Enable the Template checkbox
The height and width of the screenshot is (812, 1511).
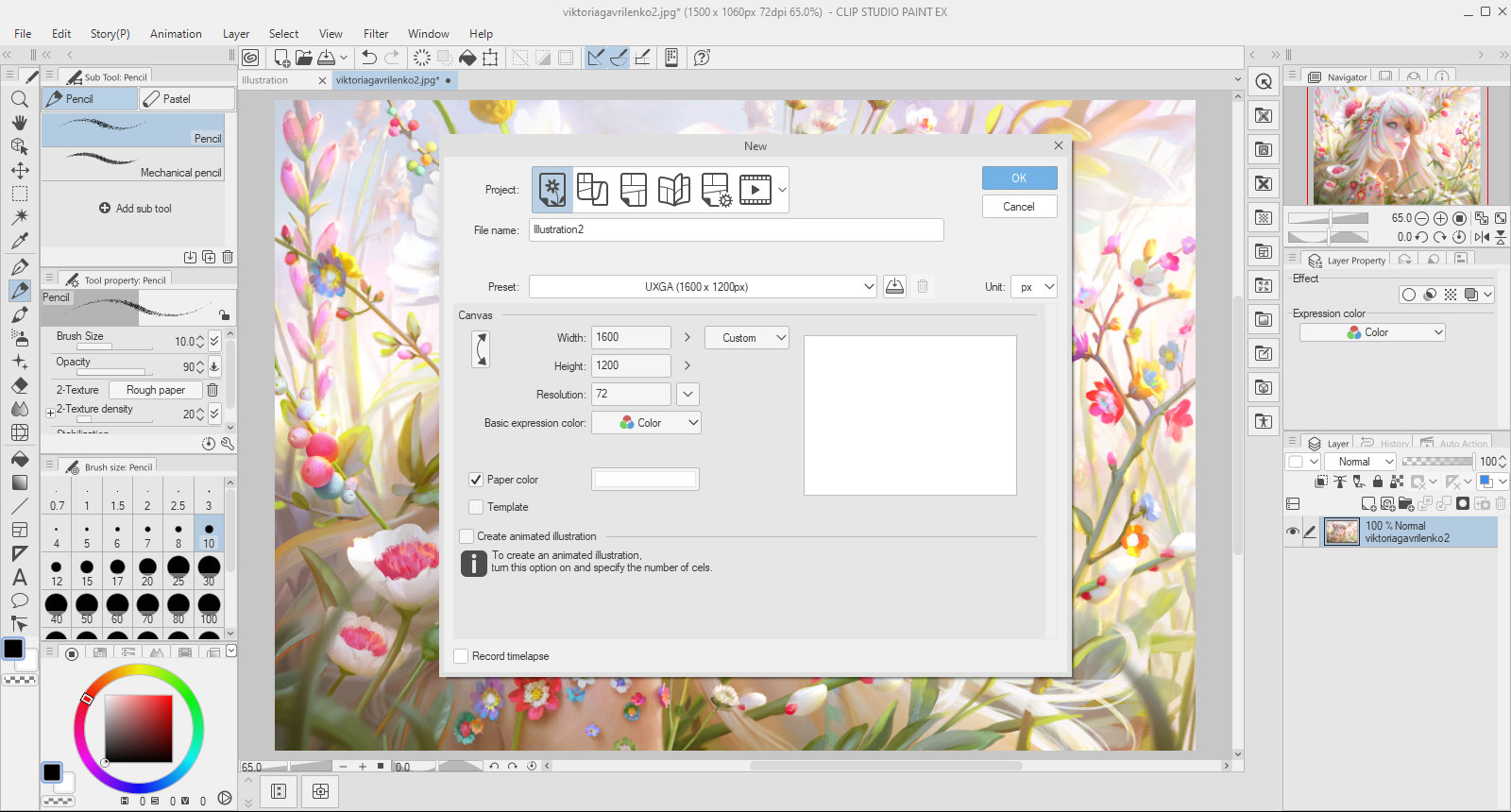click(x=476, y=507)
